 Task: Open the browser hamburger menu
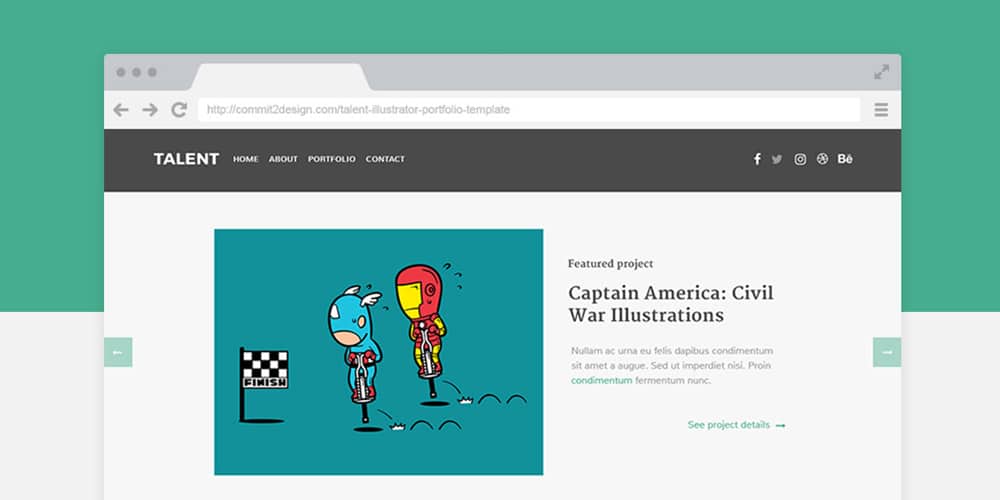[881, 110]
